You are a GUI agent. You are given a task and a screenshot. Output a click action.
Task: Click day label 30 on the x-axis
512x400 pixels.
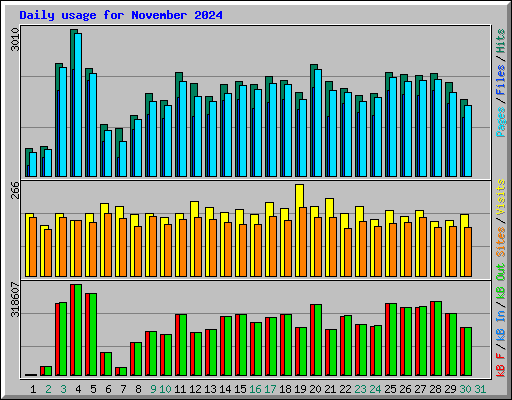pyautogui.click(x=465, y=389)
